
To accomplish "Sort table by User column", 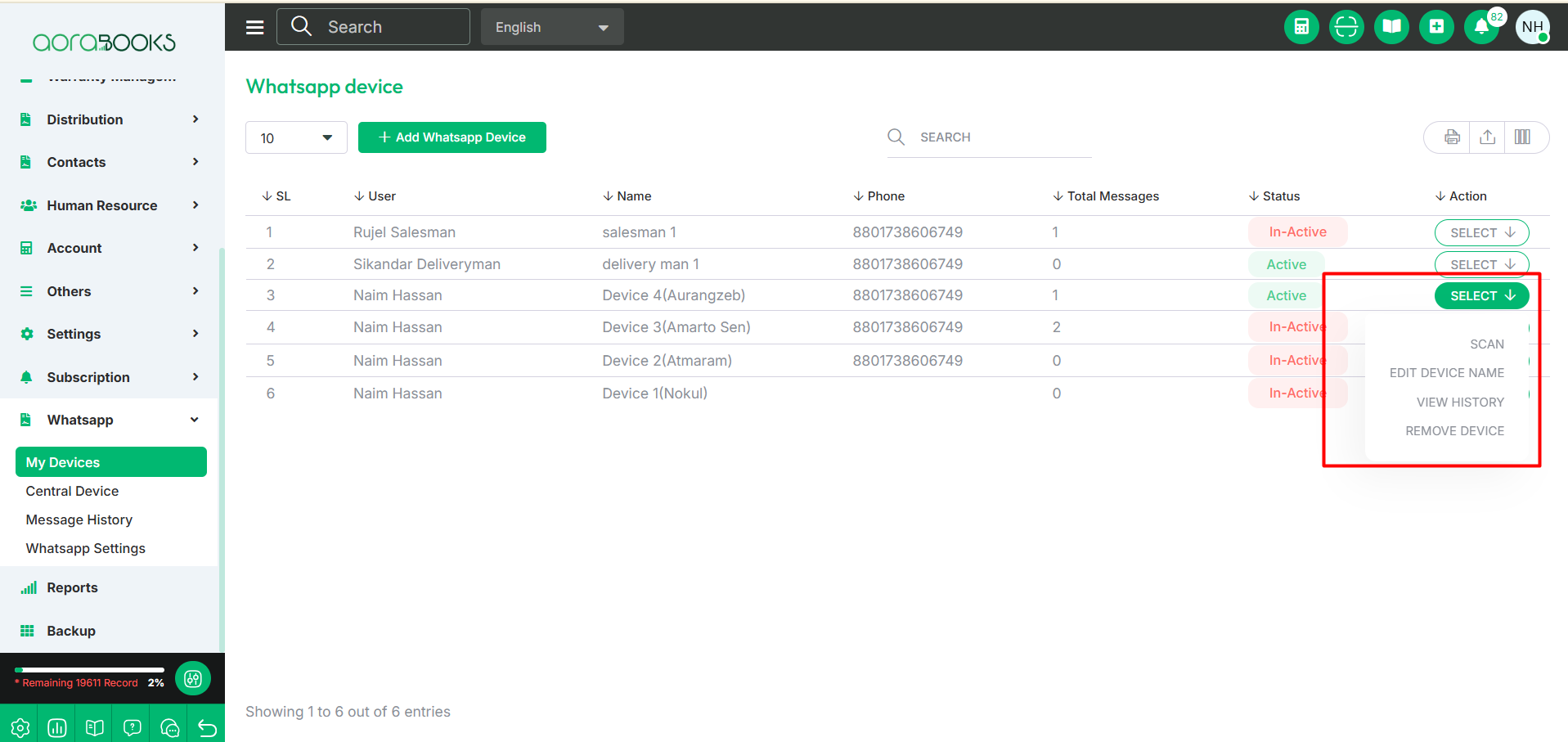I will [x=375, y=196].
